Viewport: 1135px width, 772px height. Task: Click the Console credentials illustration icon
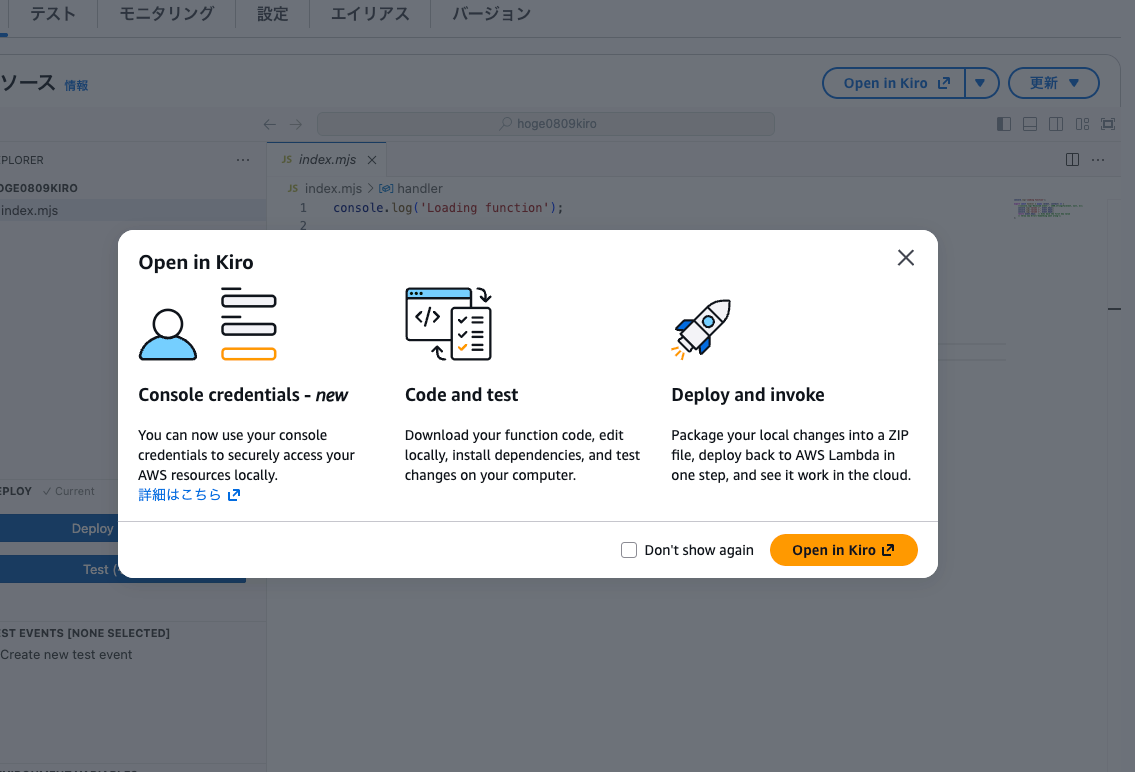[x=208, y=324]
